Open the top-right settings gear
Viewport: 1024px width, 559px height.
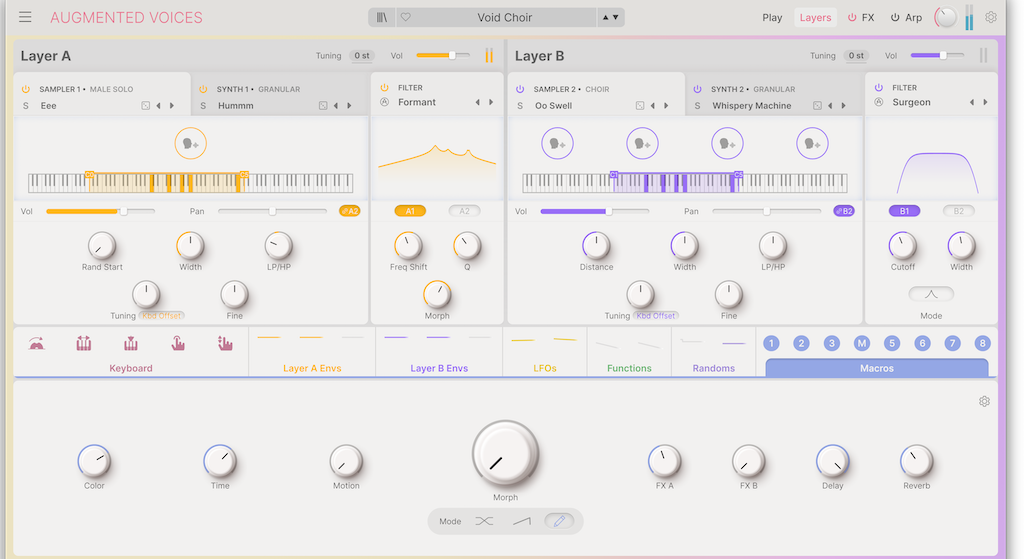(x=991, y=18)
